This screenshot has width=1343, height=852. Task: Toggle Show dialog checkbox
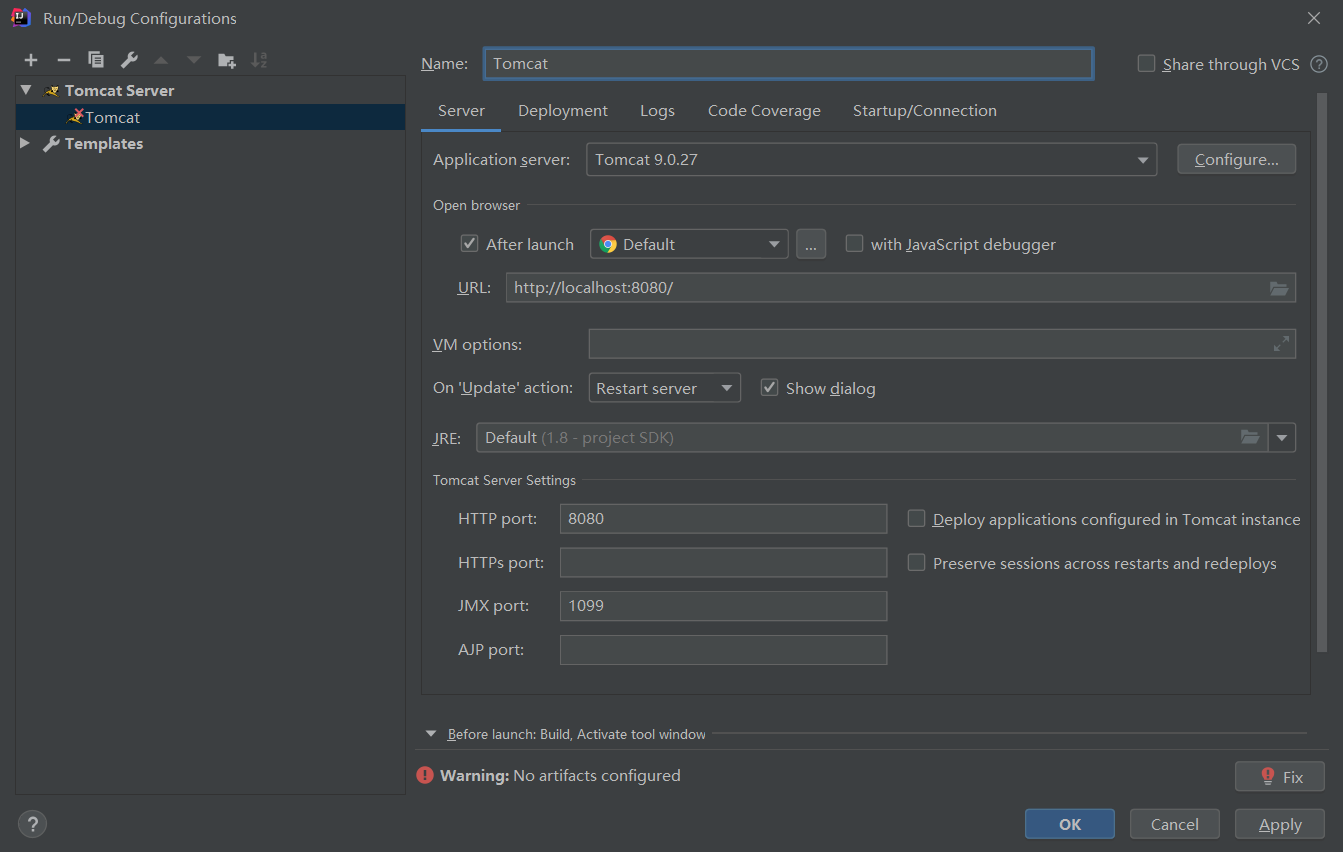(769, 387)
